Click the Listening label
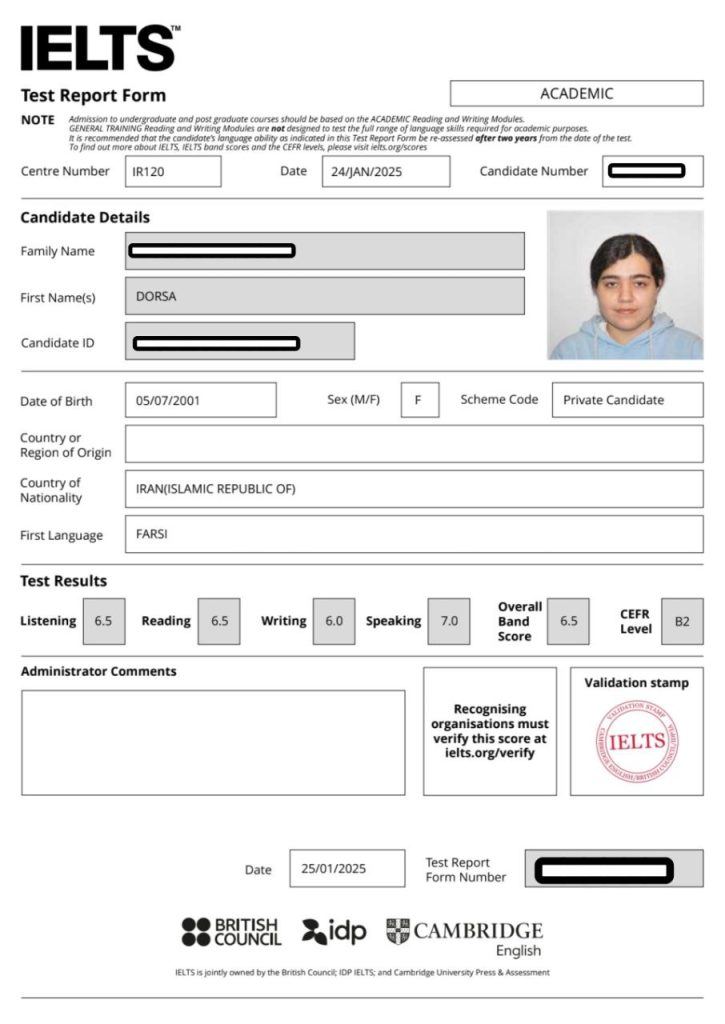This screenshot has width=725, height=1024. coord(48,621)
